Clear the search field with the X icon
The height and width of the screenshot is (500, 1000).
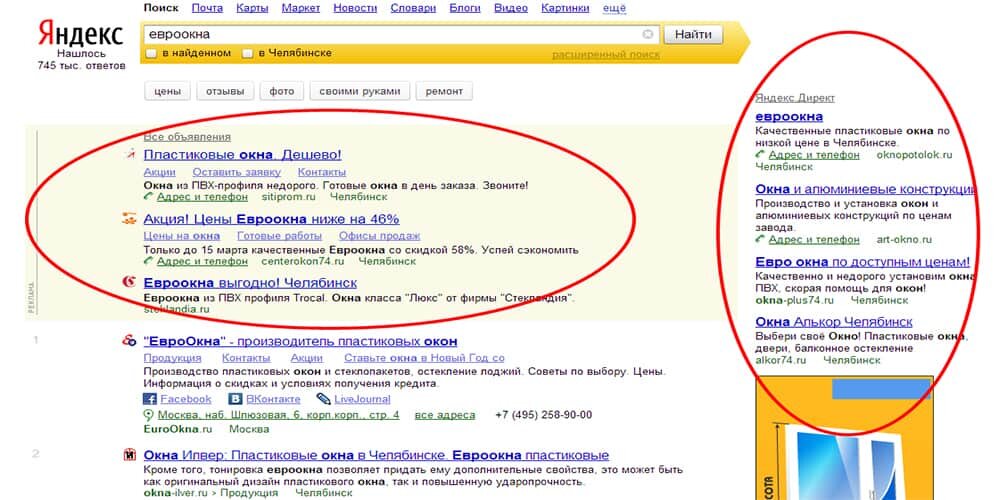[x=647, y=34]
